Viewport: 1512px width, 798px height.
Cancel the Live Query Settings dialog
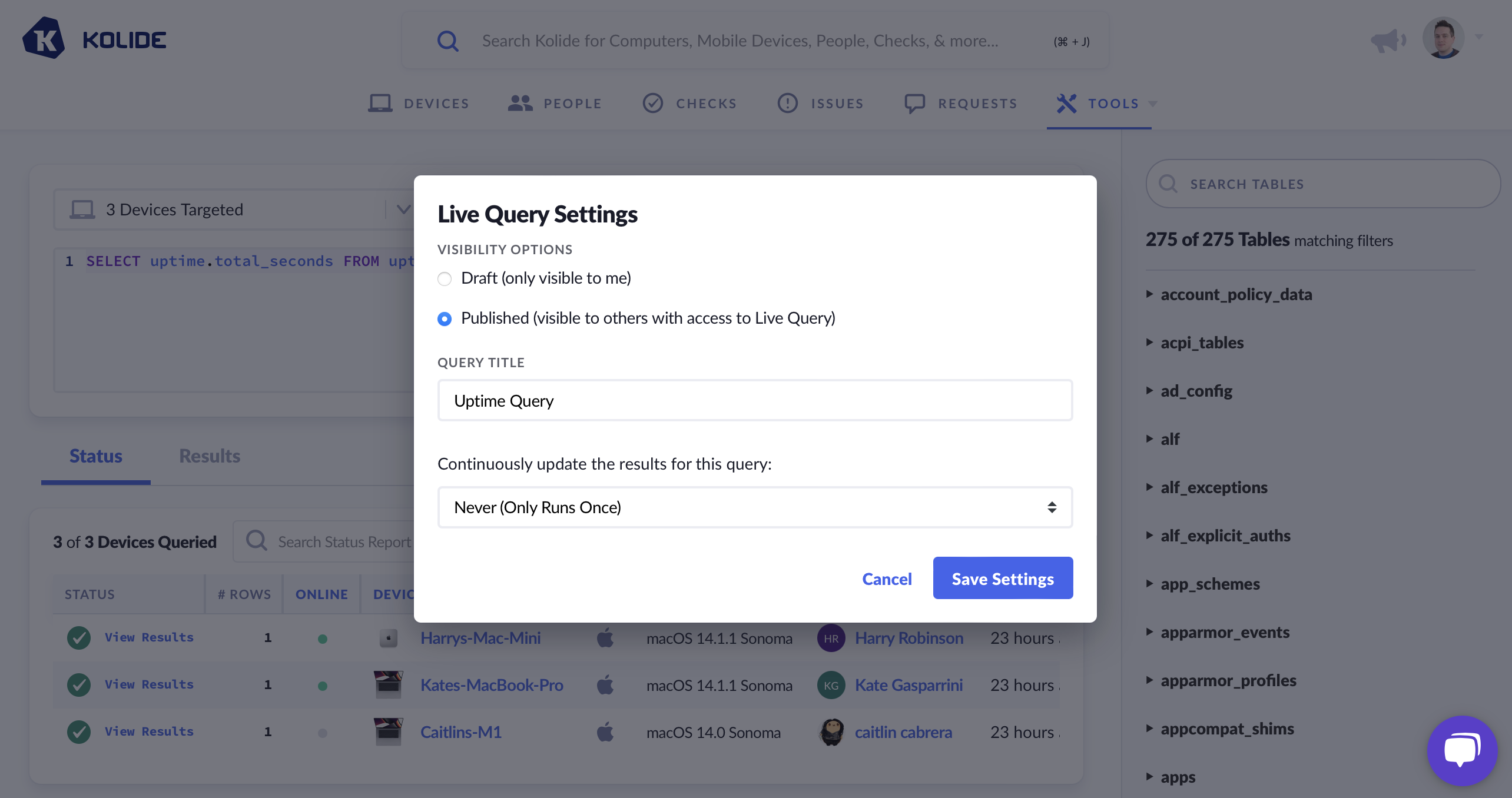point(887,579)
